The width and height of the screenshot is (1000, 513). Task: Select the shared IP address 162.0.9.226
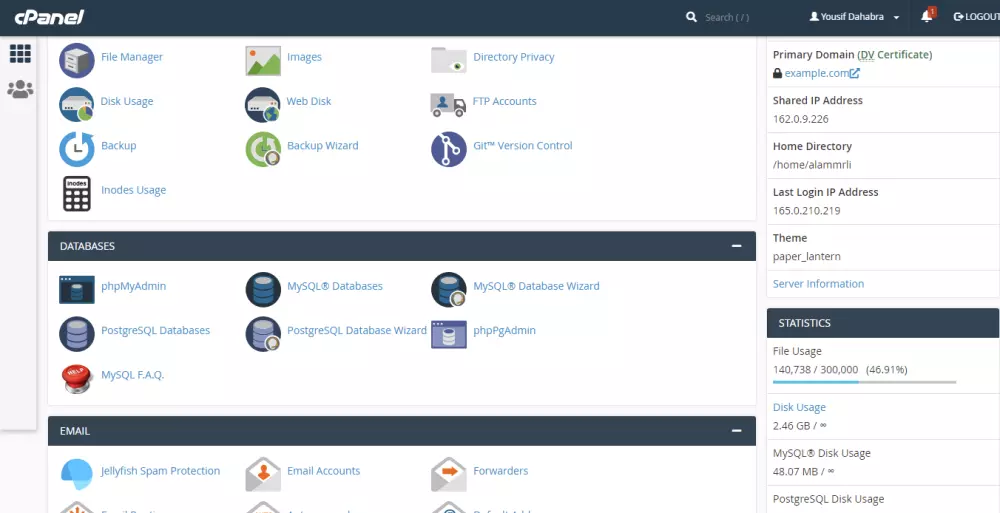pos(801,119)
